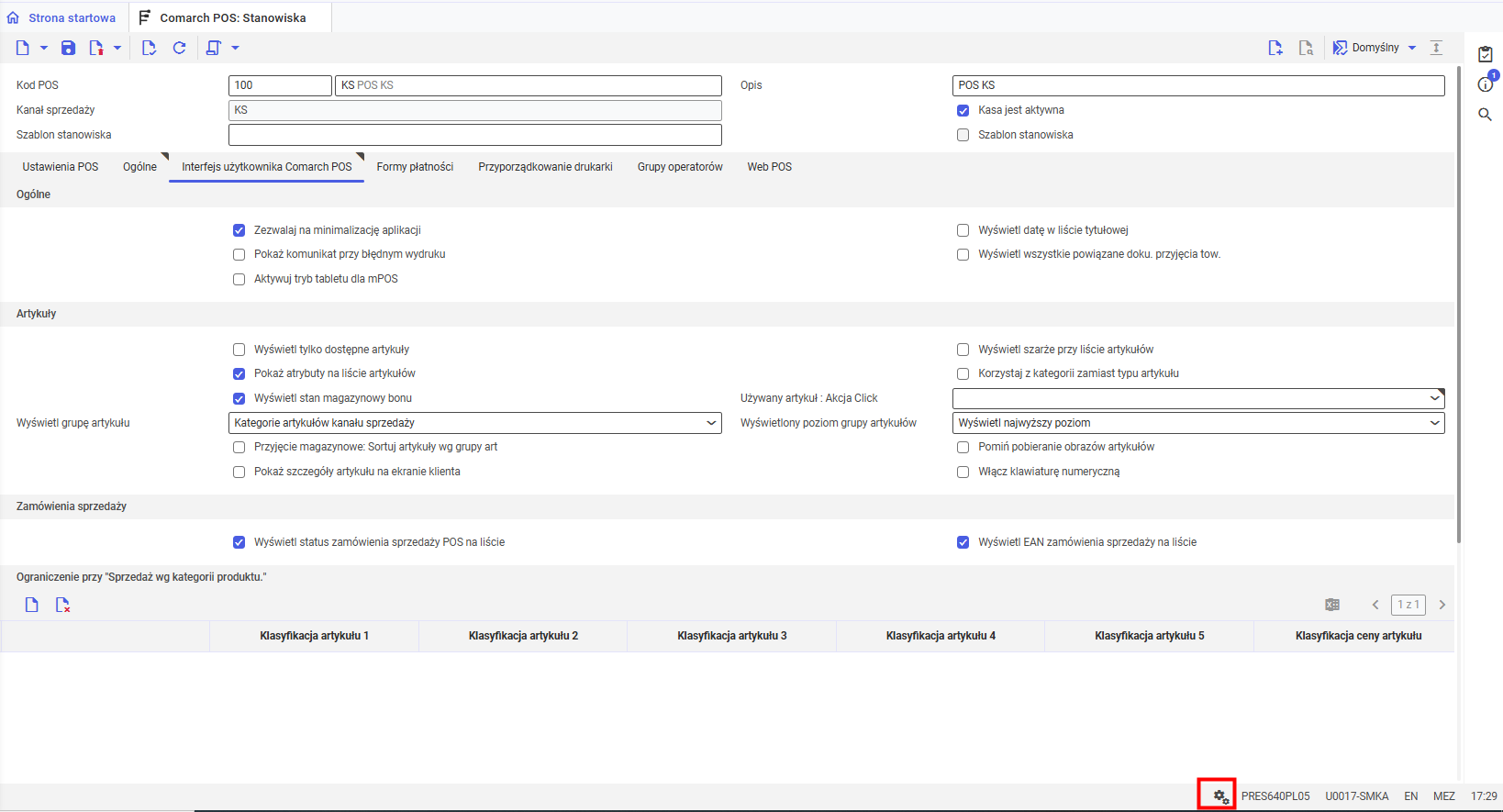The image size is (1503, 812).
Task: Uncheck Pokaż atrybuty na liście artykułów
Action: point(239,373)
